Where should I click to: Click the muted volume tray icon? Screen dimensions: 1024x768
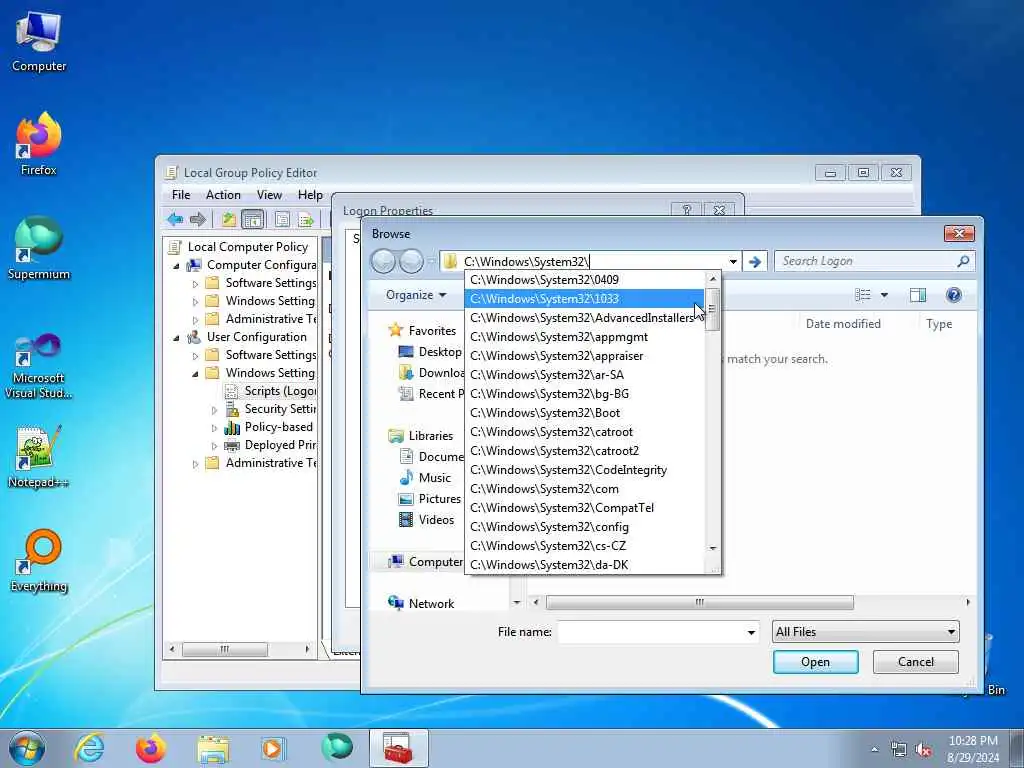coord(923,750)
